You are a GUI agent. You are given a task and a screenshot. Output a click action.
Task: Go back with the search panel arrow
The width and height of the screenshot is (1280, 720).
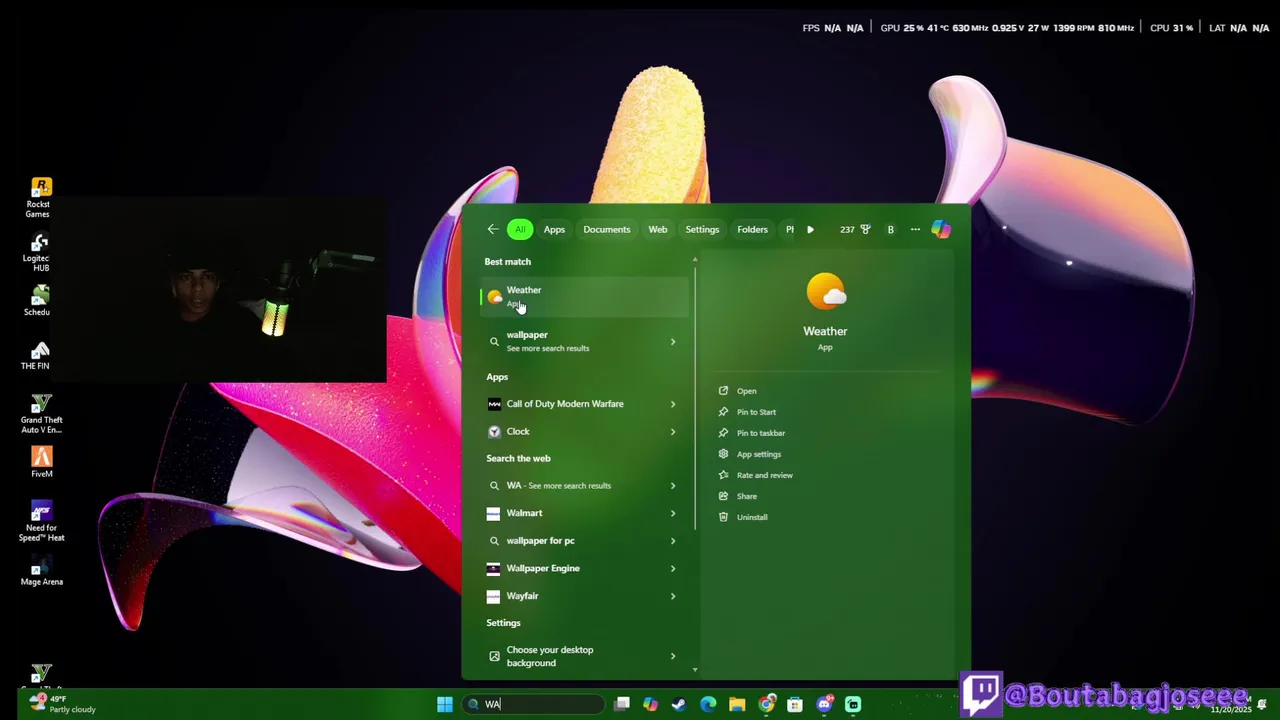(x=493, y=230)
